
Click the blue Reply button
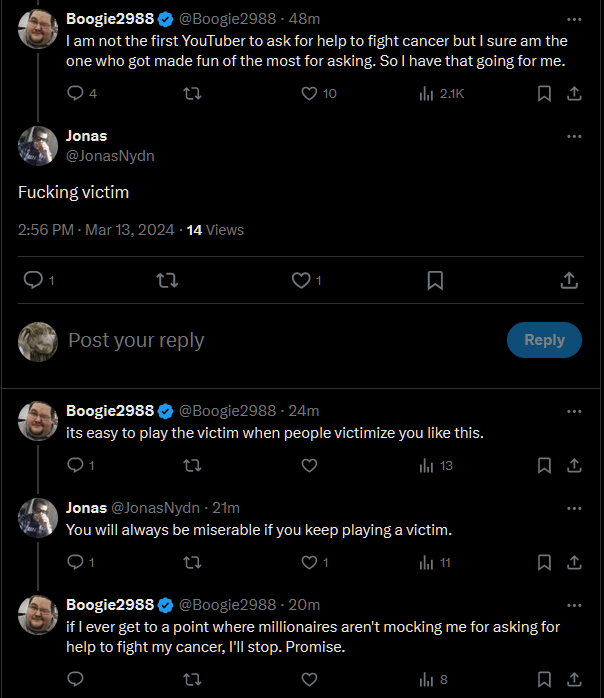click(544, 340)
